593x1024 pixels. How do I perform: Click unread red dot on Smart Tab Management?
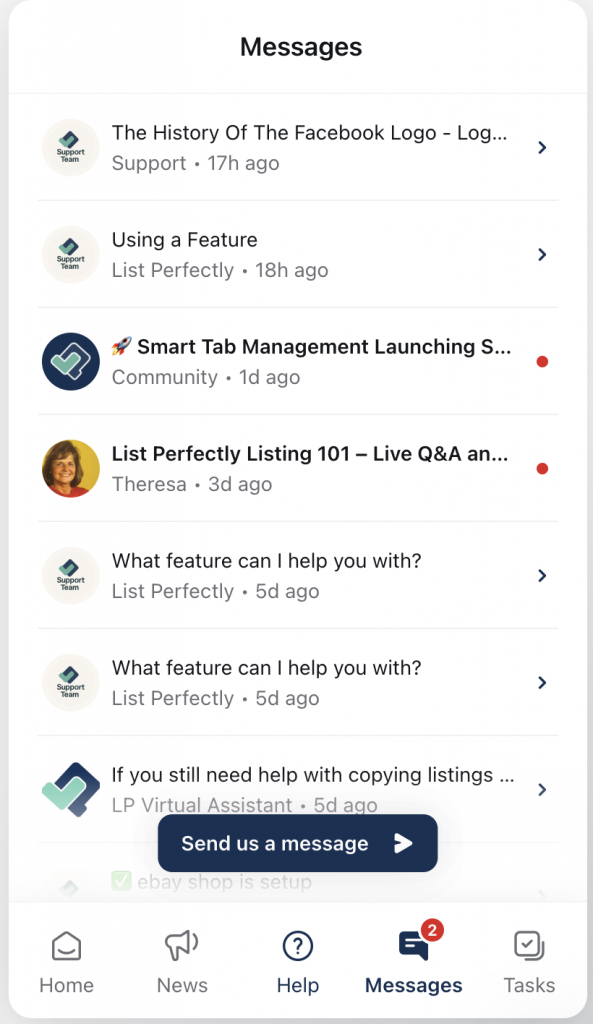542,361
